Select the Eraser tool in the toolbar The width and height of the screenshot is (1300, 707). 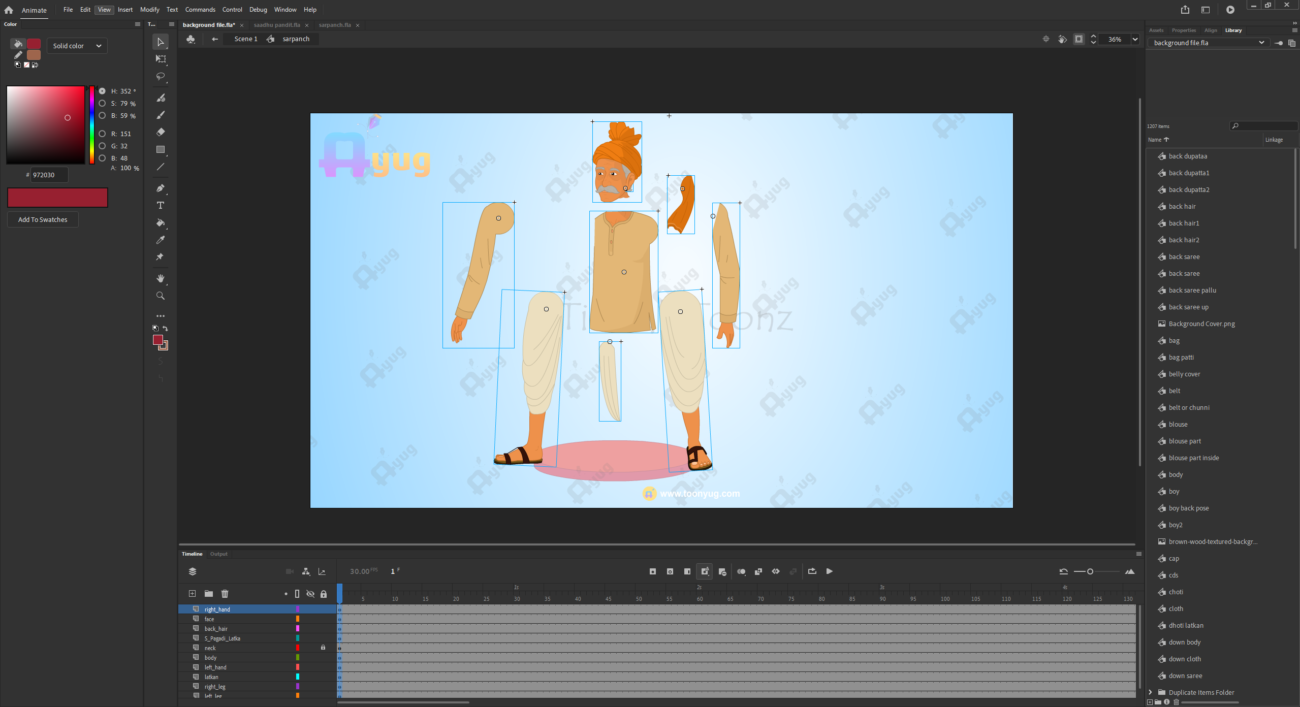point(161,132)
